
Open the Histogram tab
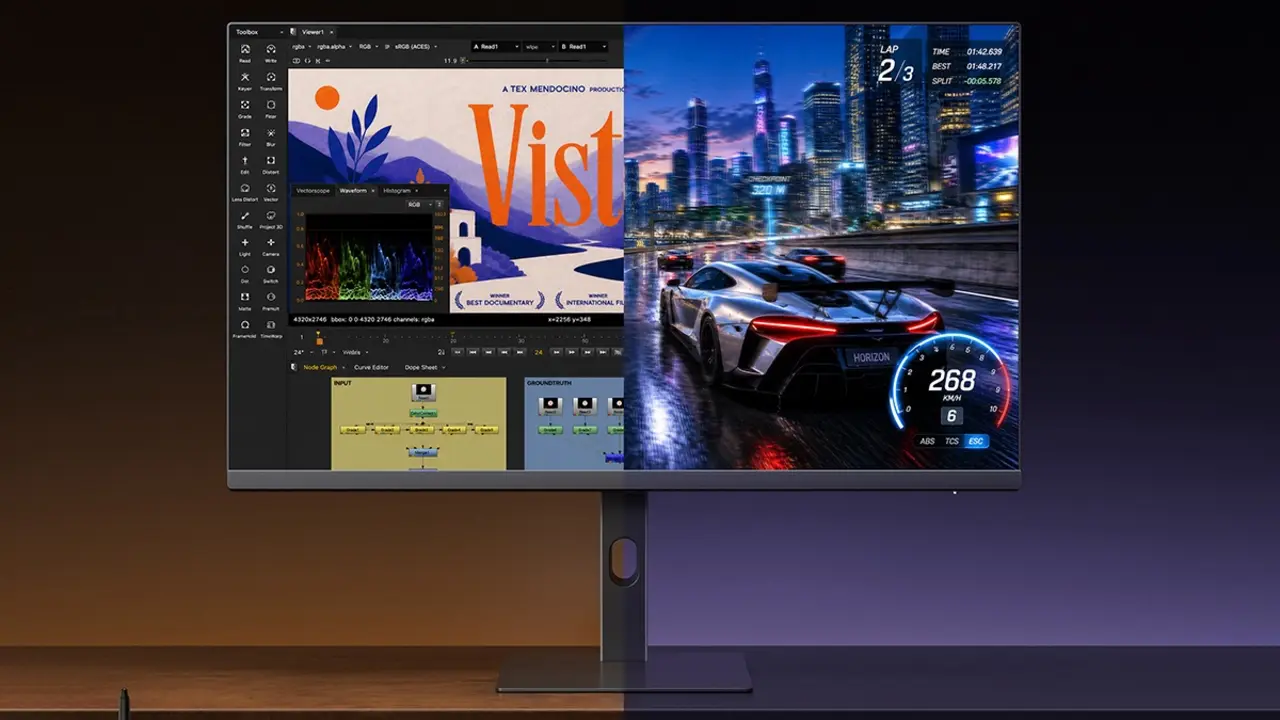[397, 191]
